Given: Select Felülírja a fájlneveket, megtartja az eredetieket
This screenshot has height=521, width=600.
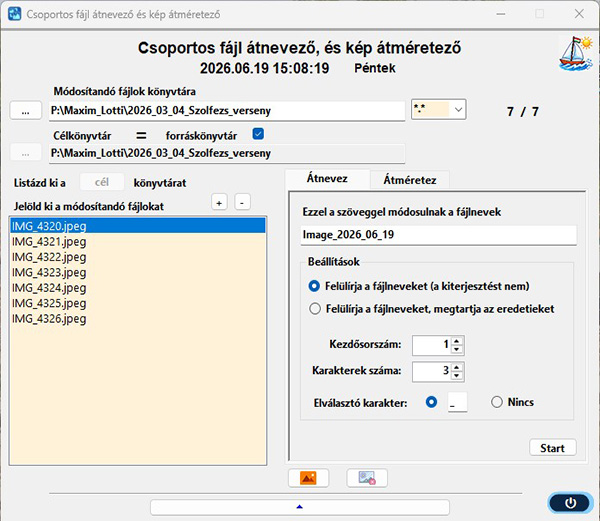Looking at the screenshot, I should (x=315, y=309).
